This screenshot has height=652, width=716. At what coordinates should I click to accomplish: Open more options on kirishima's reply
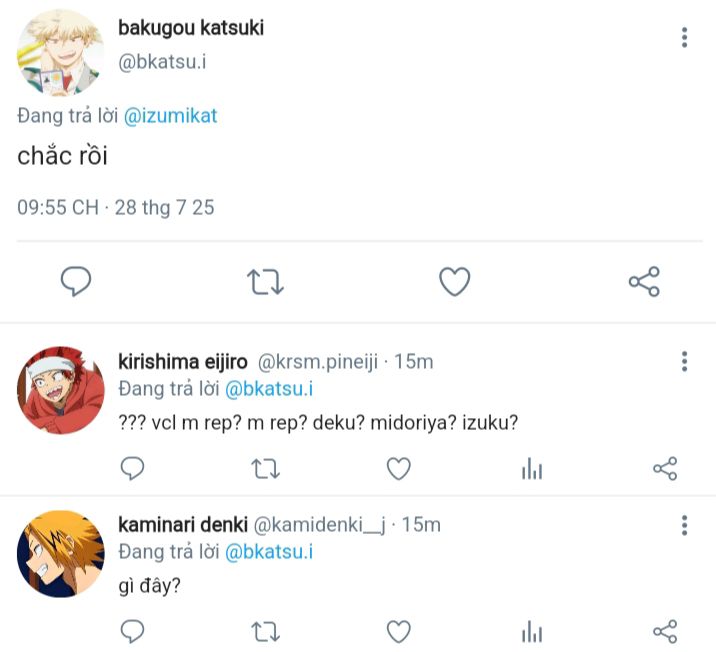point(684,361)
